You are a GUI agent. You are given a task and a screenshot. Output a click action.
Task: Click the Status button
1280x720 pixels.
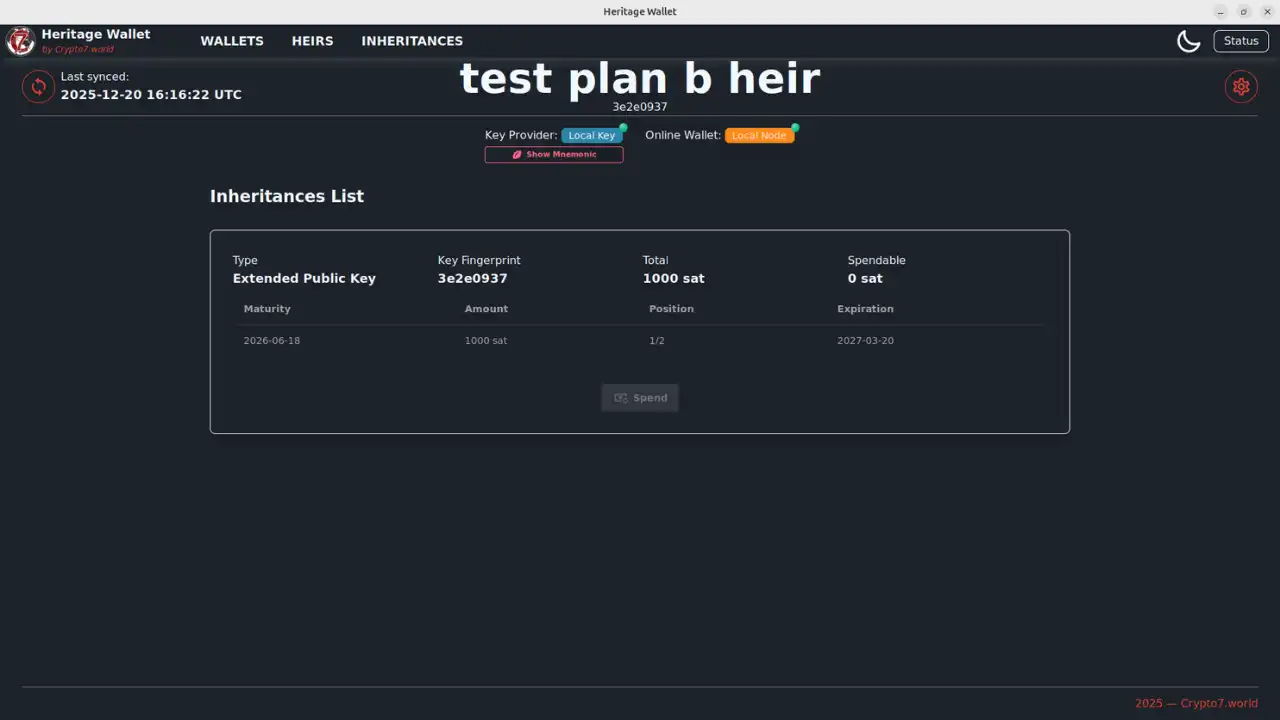click(1240, 41)
